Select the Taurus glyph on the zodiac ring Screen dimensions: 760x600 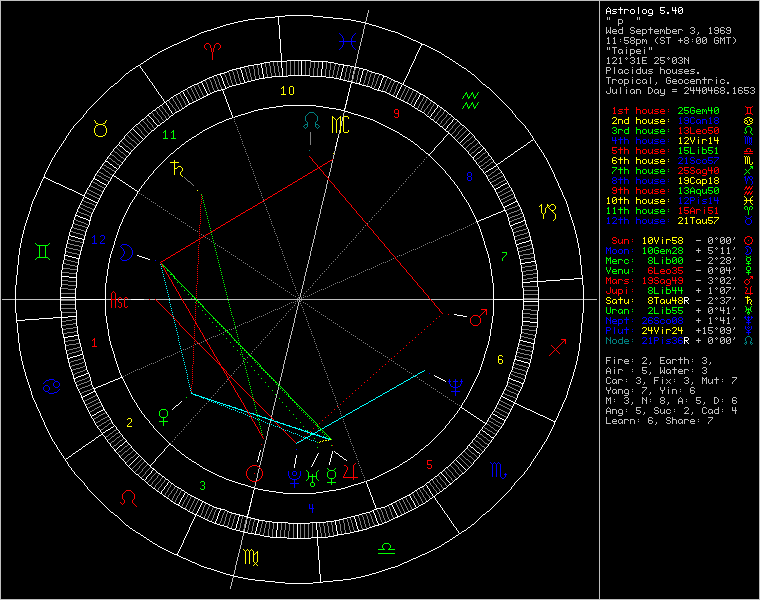tap(100, 129)
